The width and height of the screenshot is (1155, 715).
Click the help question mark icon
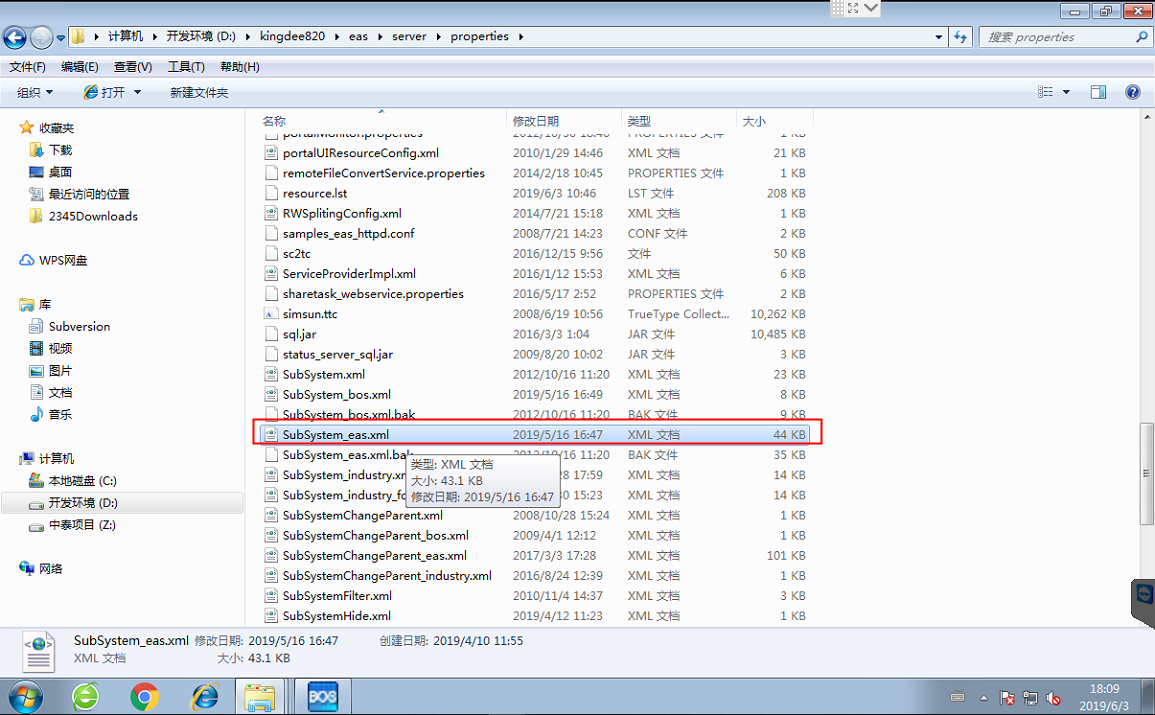tap(1133, 92)
